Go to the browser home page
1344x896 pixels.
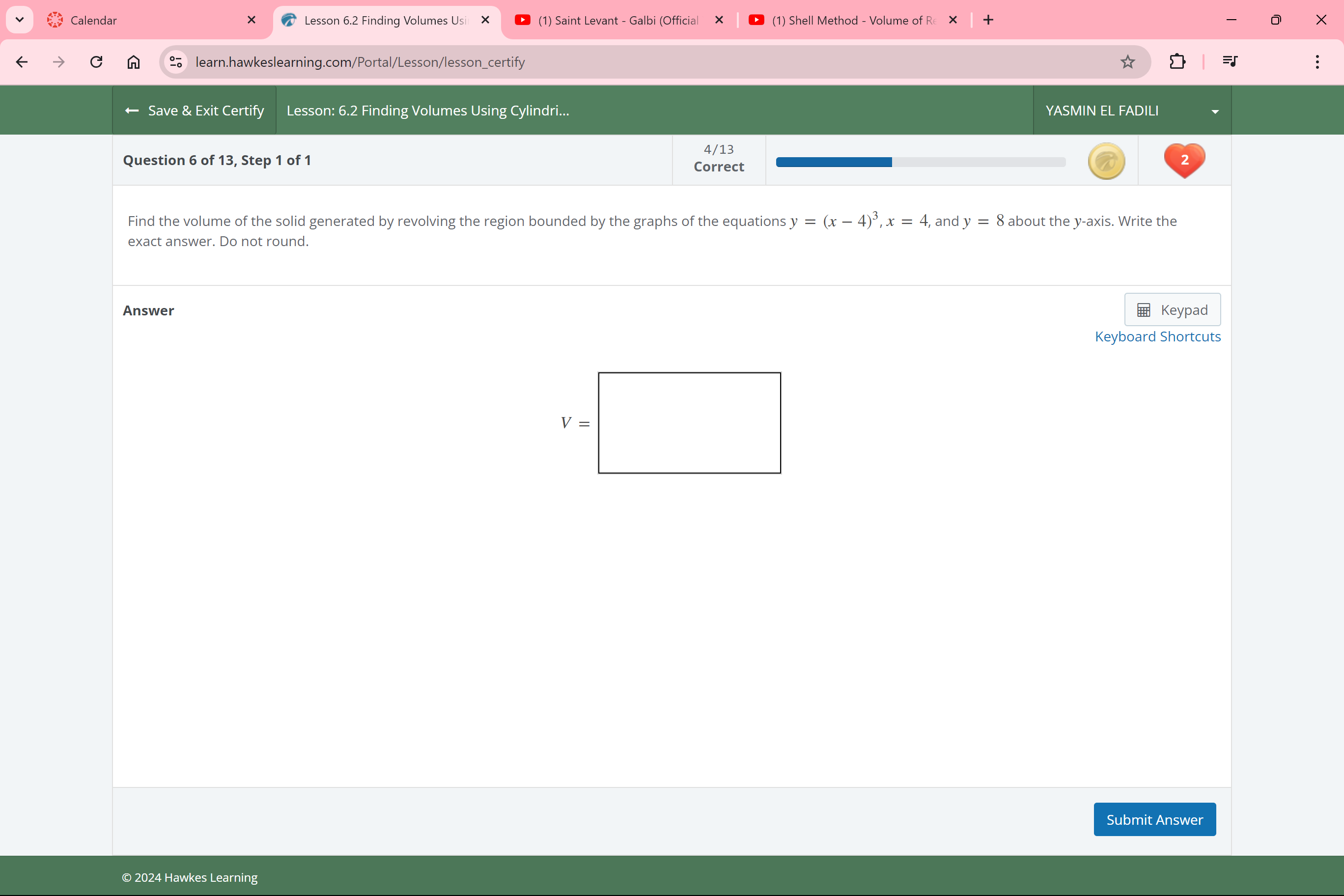click(133, 62)
